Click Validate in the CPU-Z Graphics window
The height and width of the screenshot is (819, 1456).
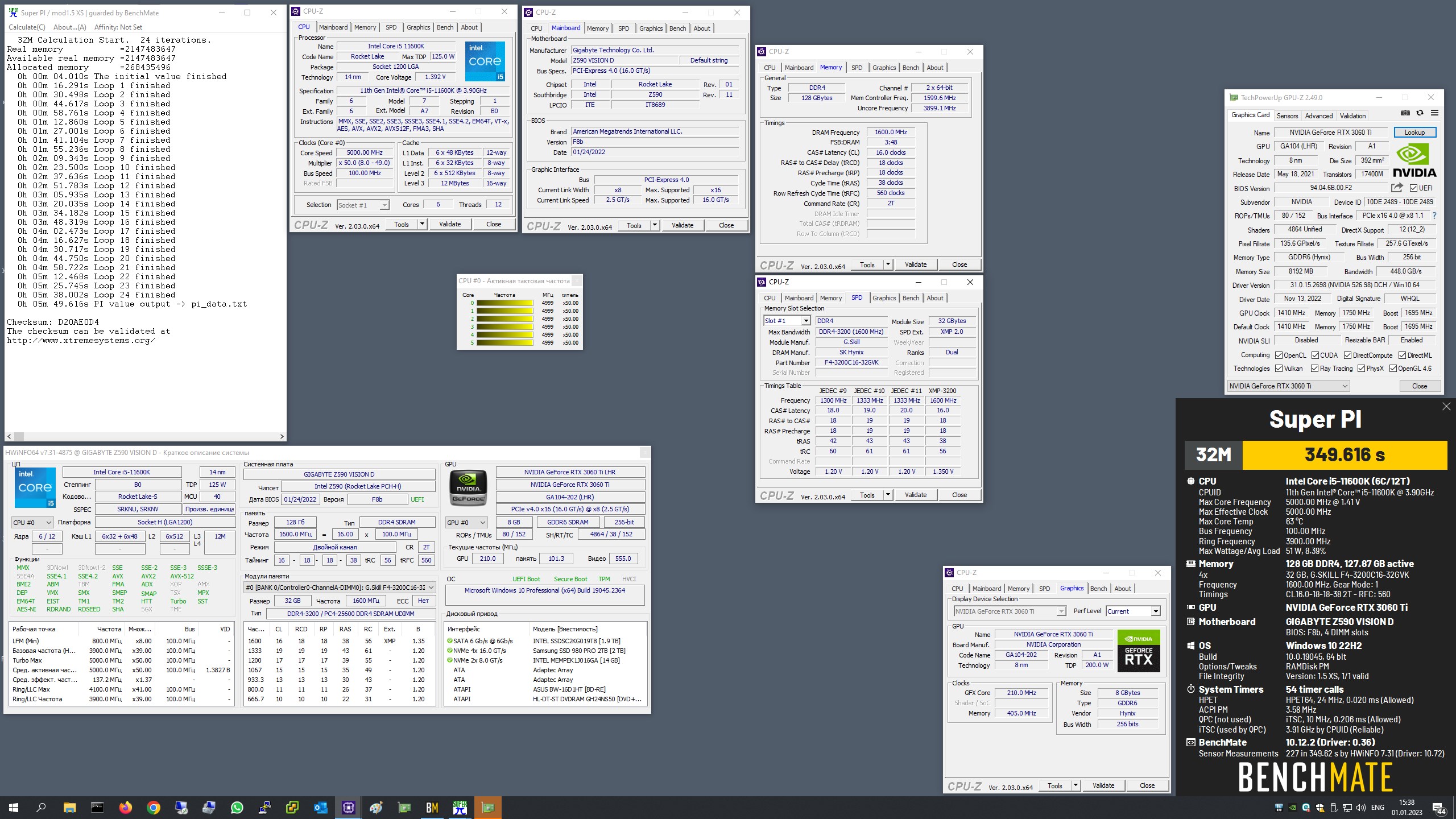pyautogui.click(x=1103, y=785)
